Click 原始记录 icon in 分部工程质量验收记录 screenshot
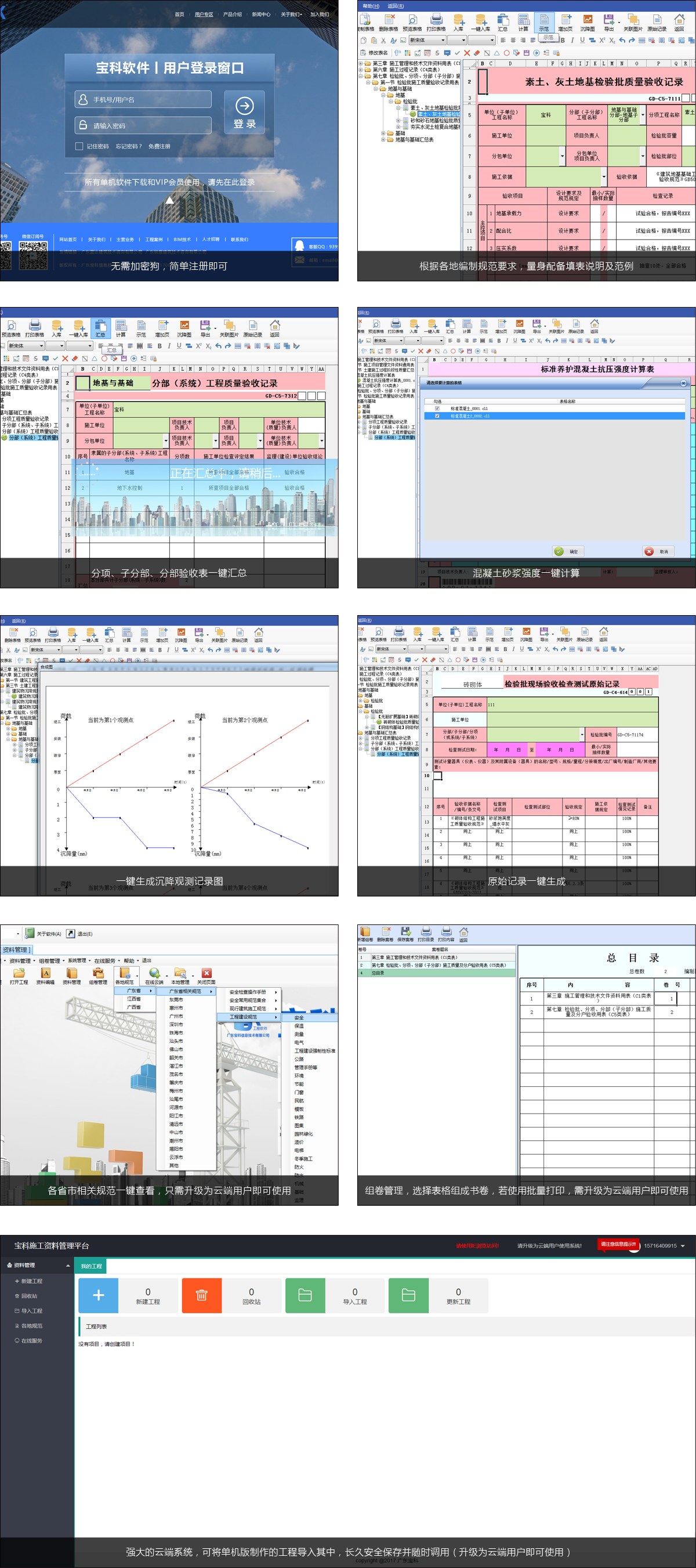Viewport: 696px width, 1568px height. pos(252,328)
